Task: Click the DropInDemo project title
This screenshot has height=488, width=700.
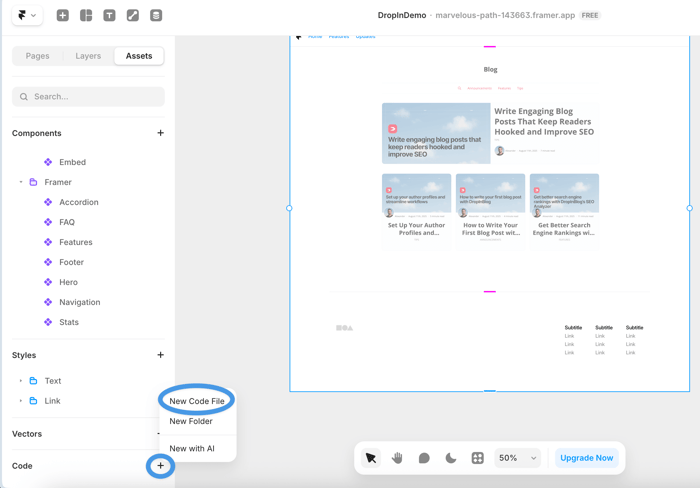Action: [x=402, y=15]
